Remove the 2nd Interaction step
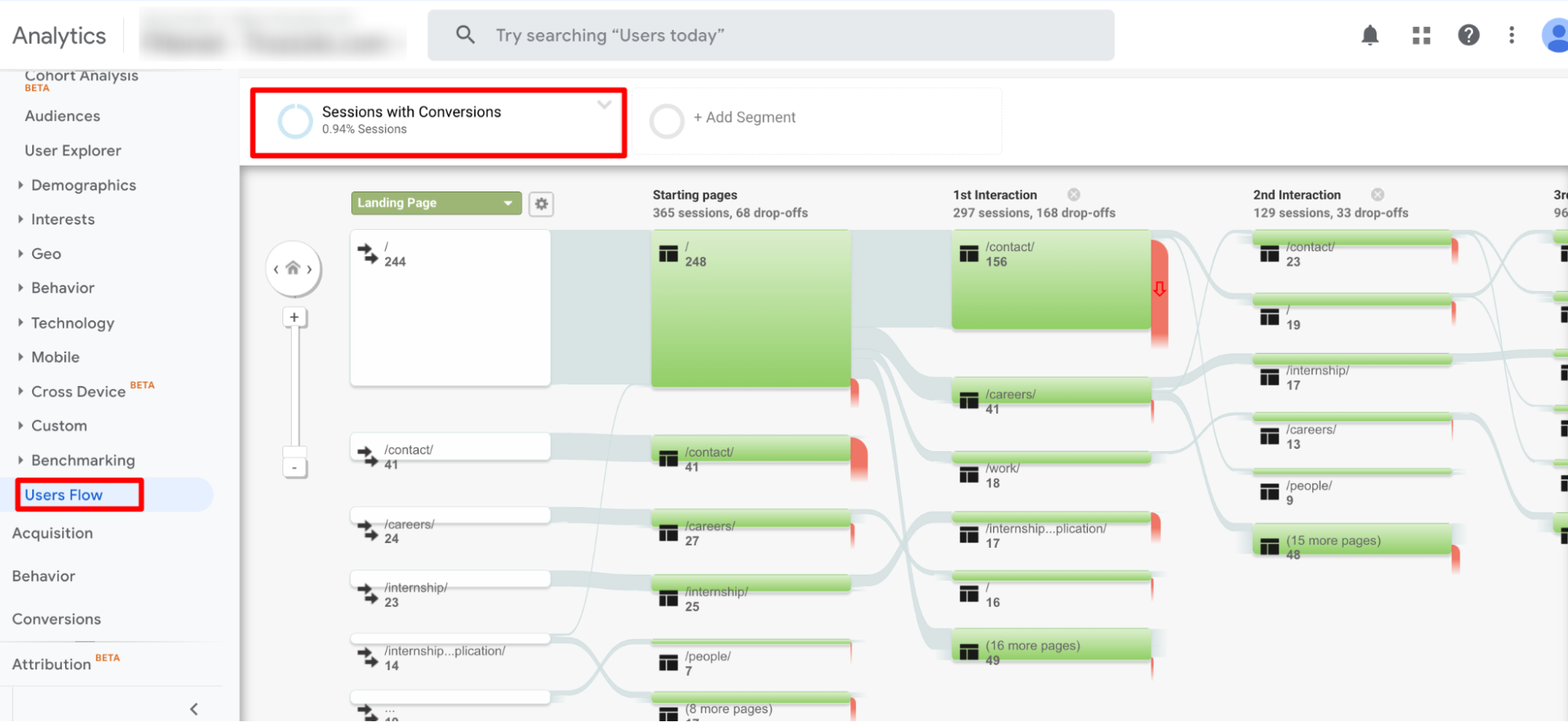Viewport: 1568px width, 722px height. [x=1377, y=194]
